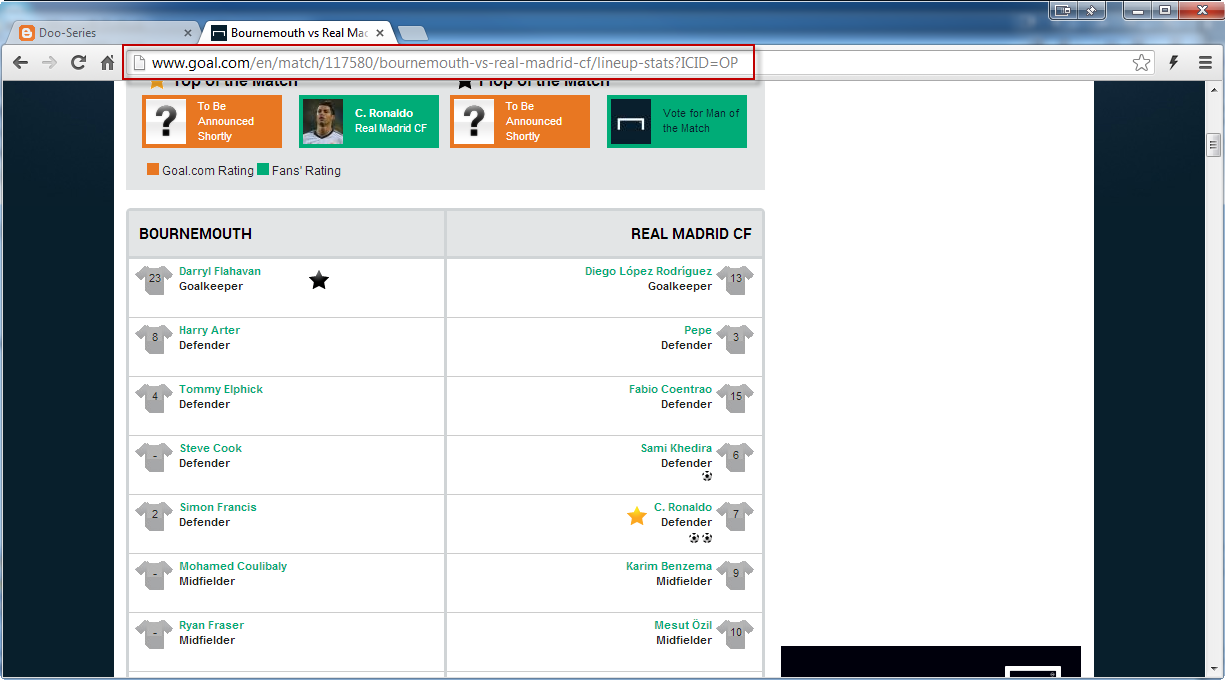This screenshot has width=1225, height=680.
Task: Go back to the previous page
Action: (x=20, y=63)
